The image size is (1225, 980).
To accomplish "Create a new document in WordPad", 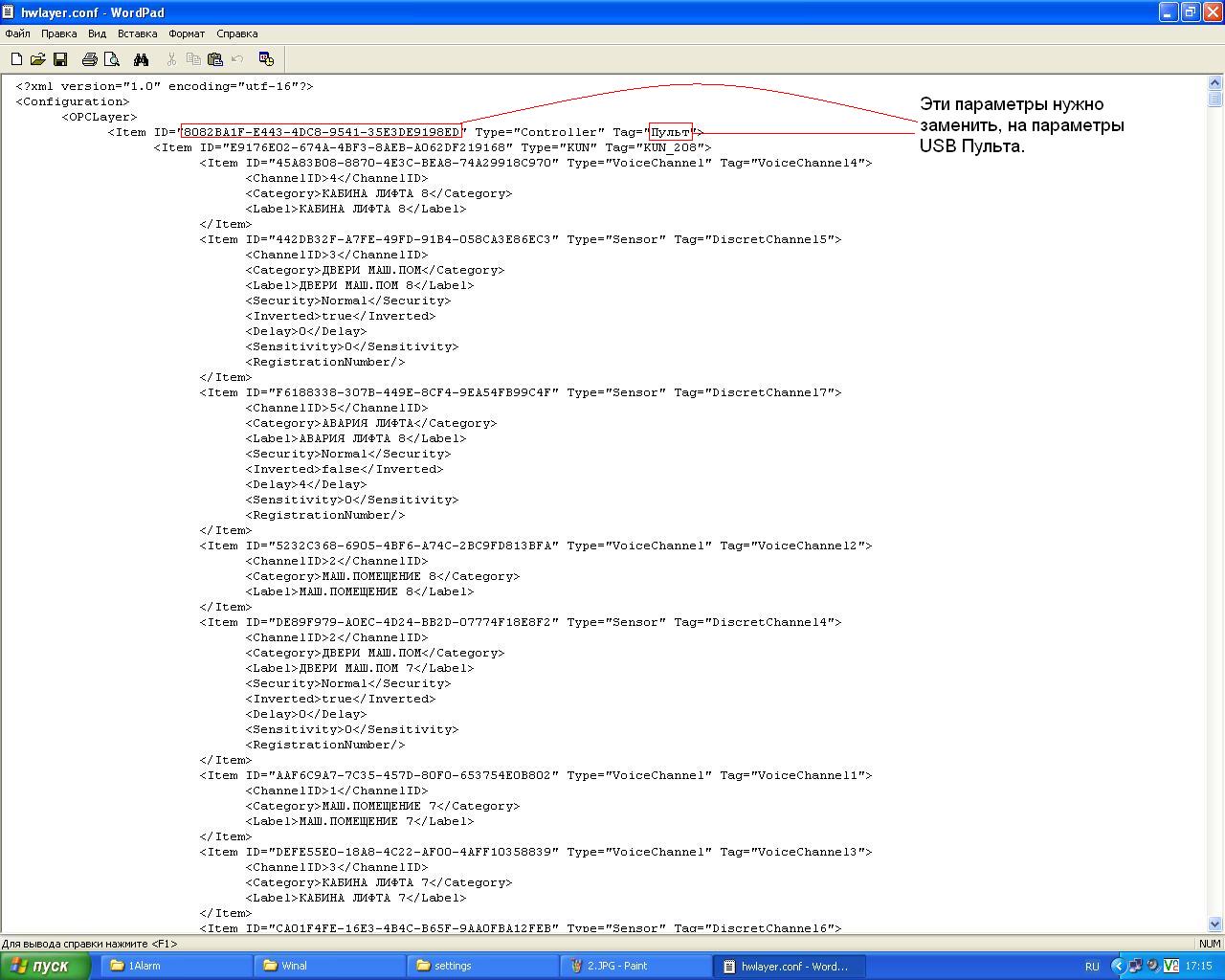I will click(x=16, y=59).
